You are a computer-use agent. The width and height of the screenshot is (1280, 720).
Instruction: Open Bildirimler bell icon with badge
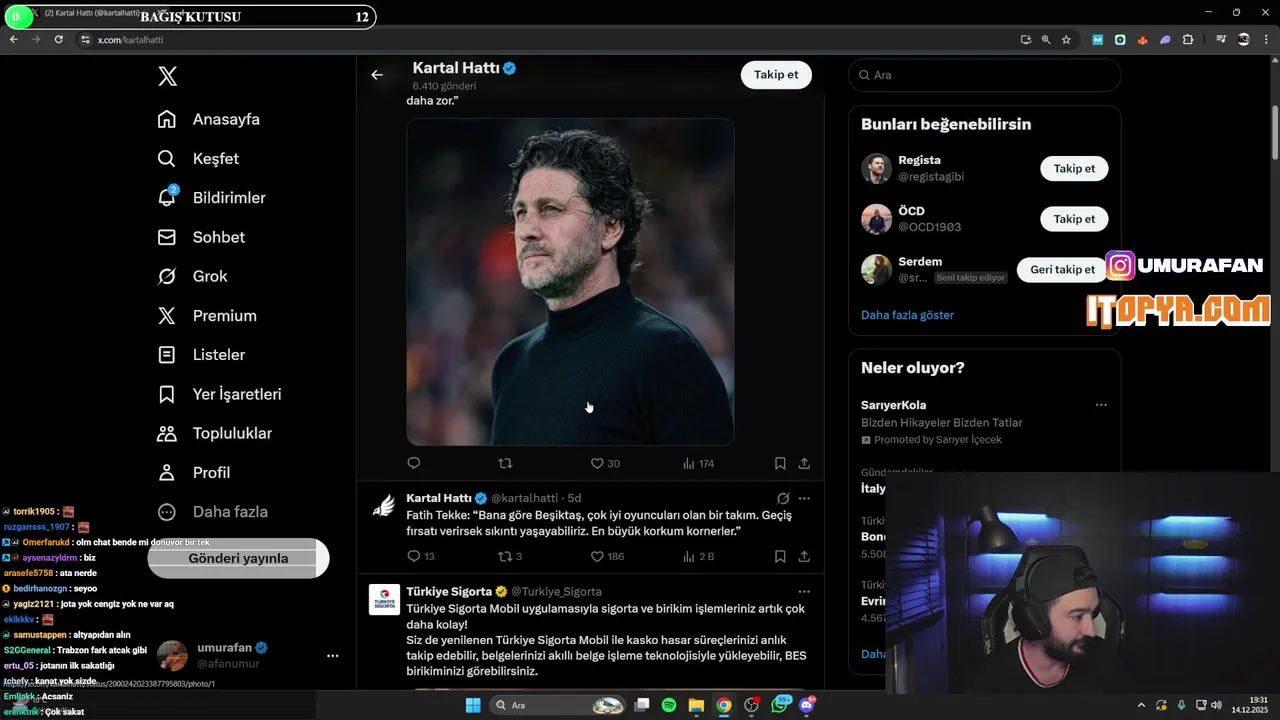point(167,197)
